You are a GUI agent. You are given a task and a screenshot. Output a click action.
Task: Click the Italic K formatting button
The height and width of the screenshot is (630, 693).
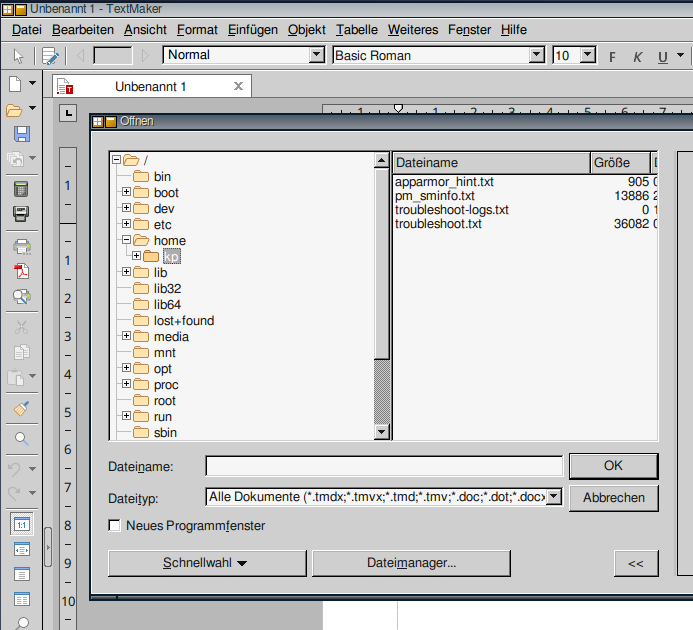[x=637, y=56]
